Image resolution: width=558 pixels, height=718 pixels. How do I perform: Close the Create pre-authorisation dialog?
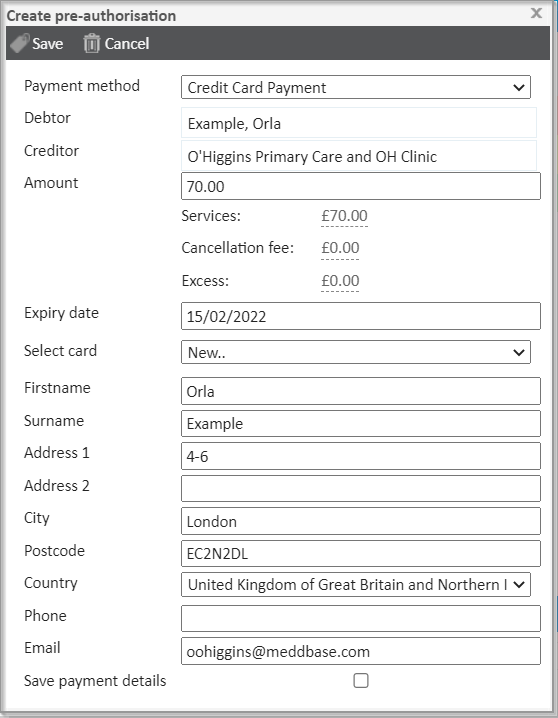tap(536, 13)
